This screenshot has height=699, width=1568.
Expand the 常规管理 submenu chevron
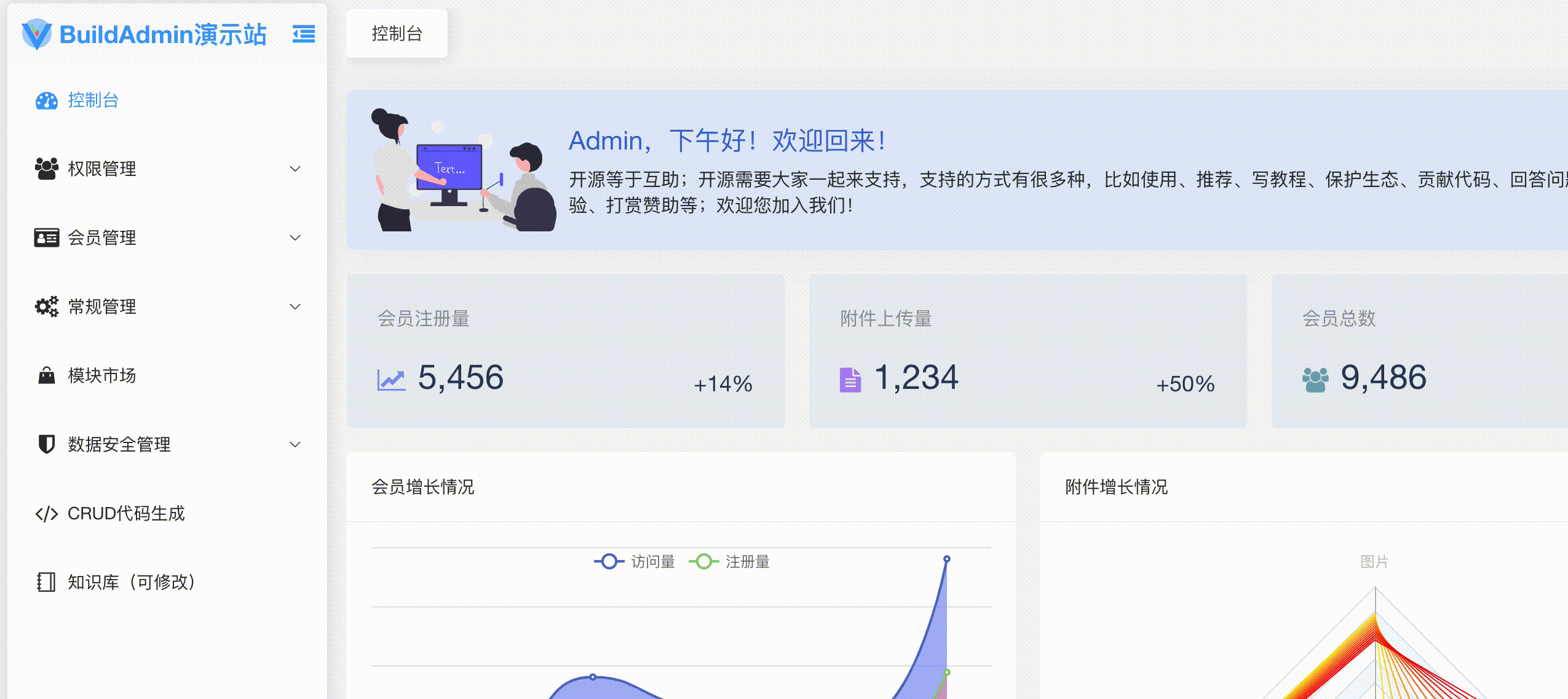click(295, 306)
